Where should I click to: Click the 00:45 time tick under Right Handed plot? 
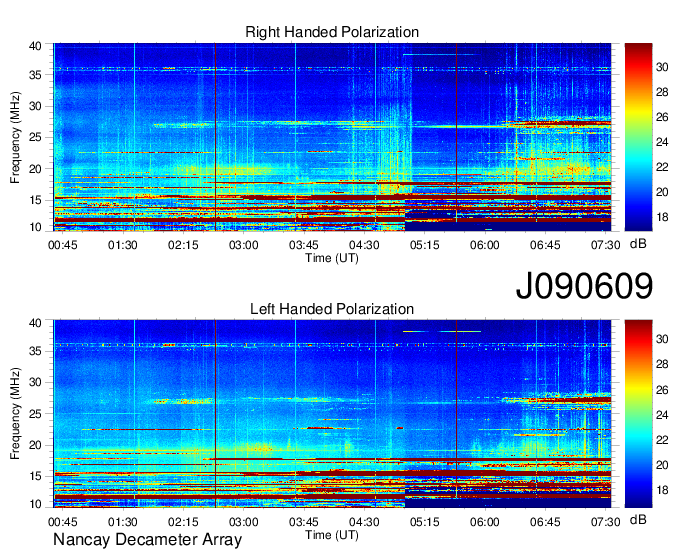[62, 245]
